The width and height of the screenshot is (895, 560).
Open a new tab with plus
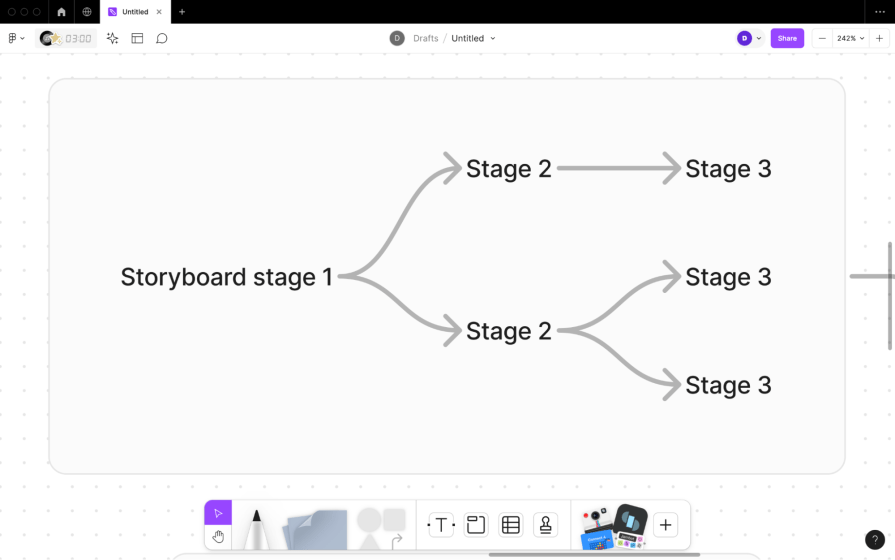coord(182,11)
